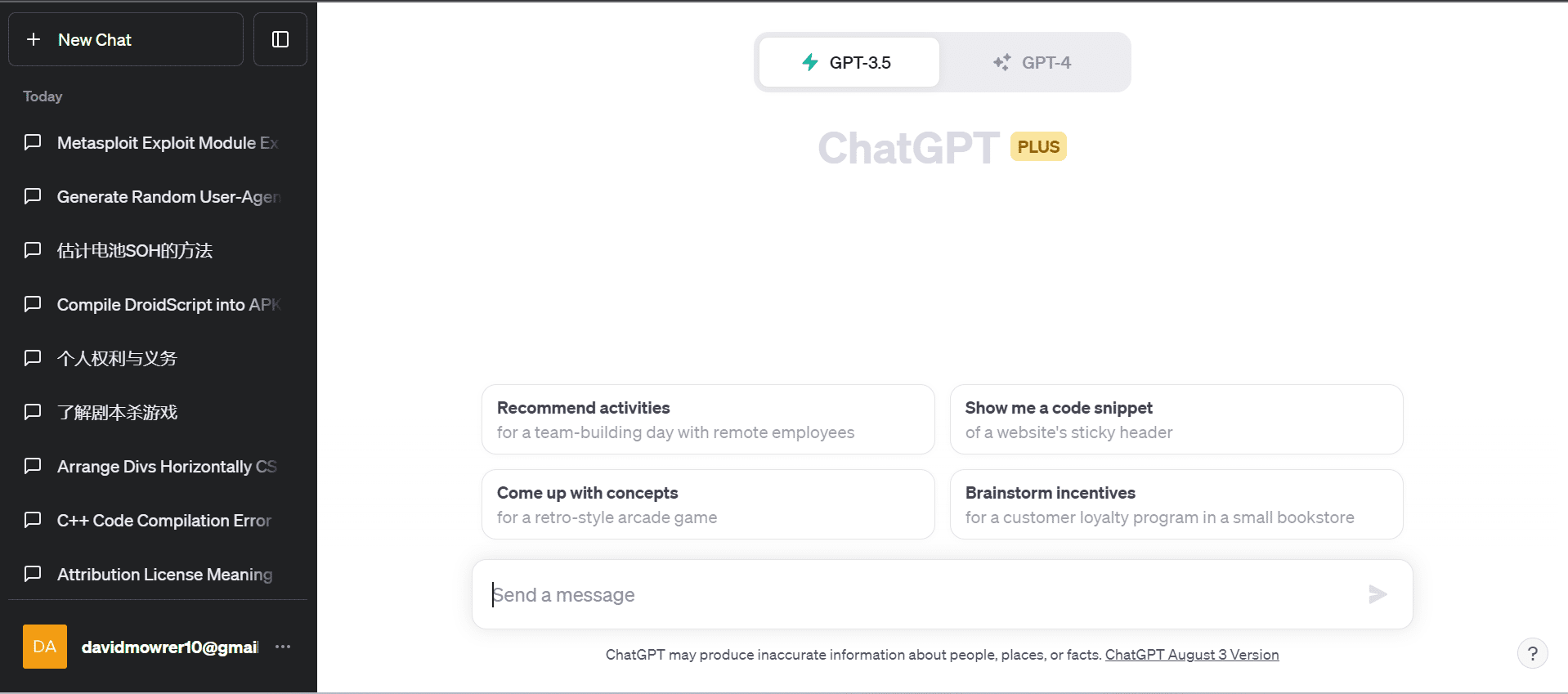Click the send message arrow icon
Screen dimensions: 1568x694
(1378, 594)
